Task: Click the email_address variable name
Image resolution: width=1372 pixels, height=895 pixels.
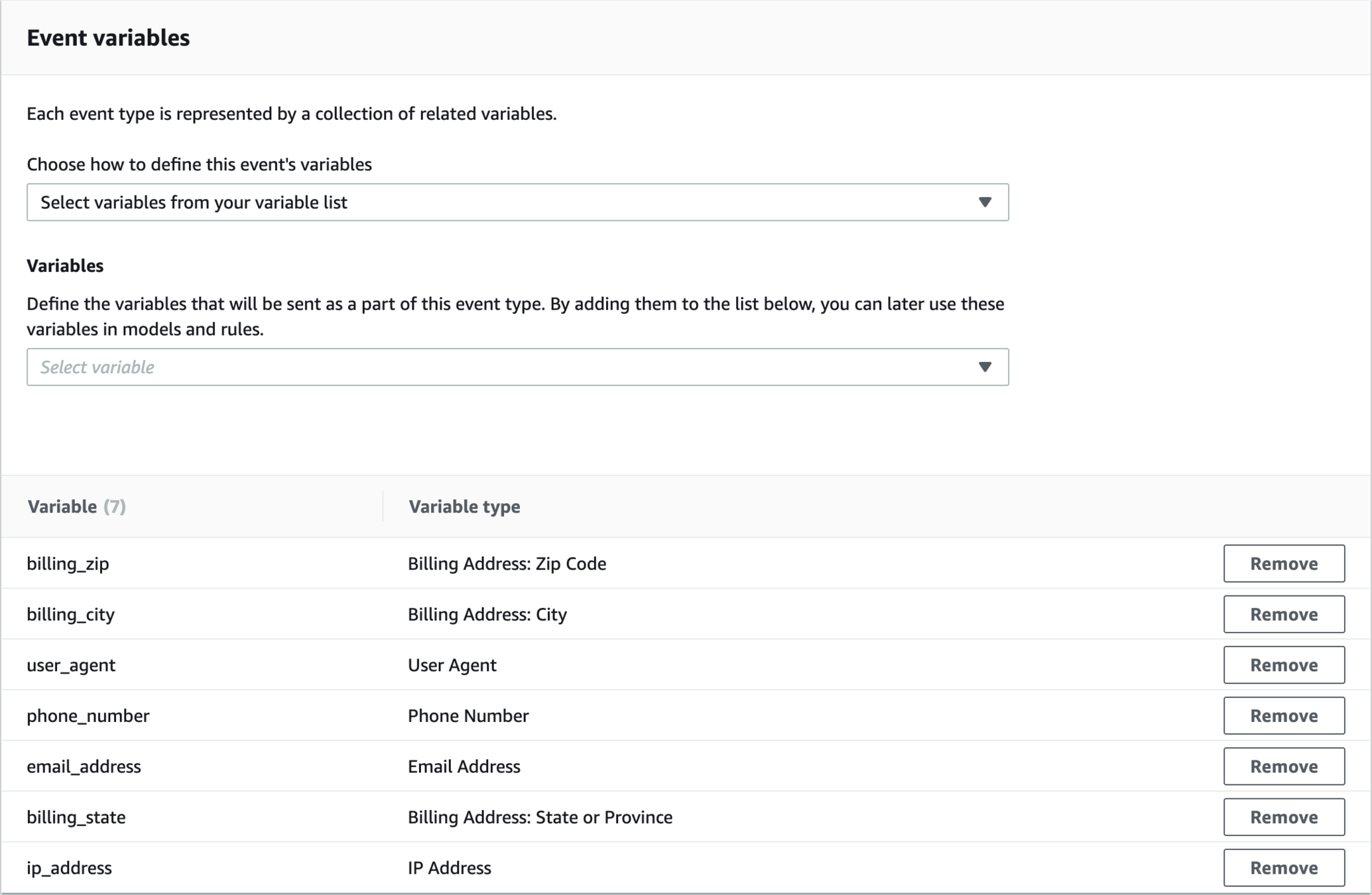Action: point(84,766)
